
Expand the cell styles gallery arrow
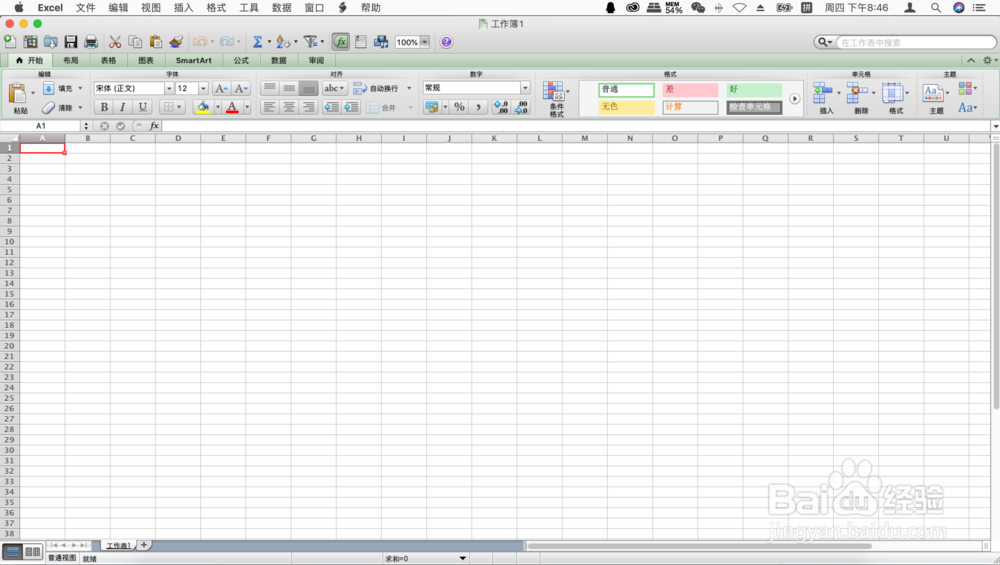(795, 99)
